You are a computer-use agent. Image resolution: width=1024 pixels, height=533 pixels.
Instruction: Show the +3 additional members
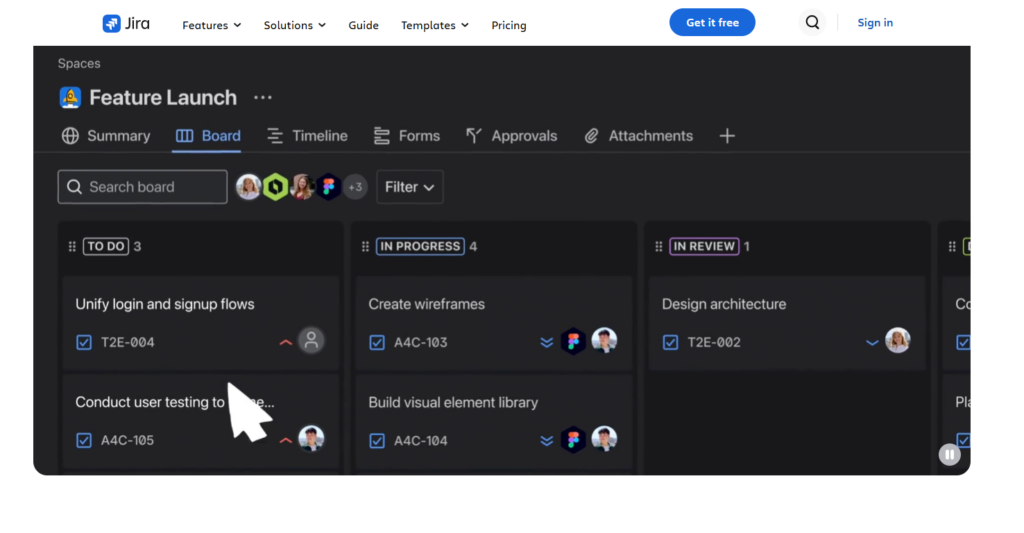click(355, 187)
